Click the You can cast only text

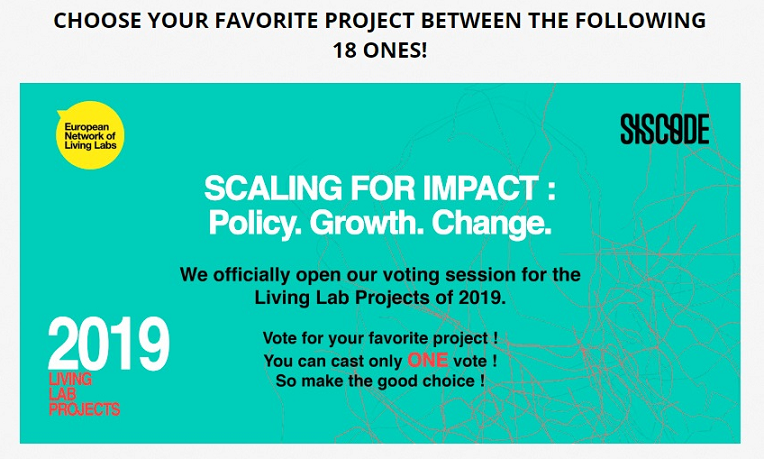[333, 361]
